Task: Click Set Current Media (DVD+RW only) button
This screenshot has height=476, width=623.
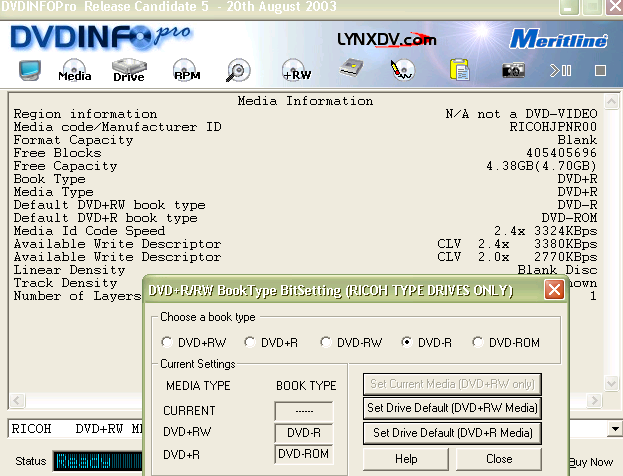Action: (452, 384)
